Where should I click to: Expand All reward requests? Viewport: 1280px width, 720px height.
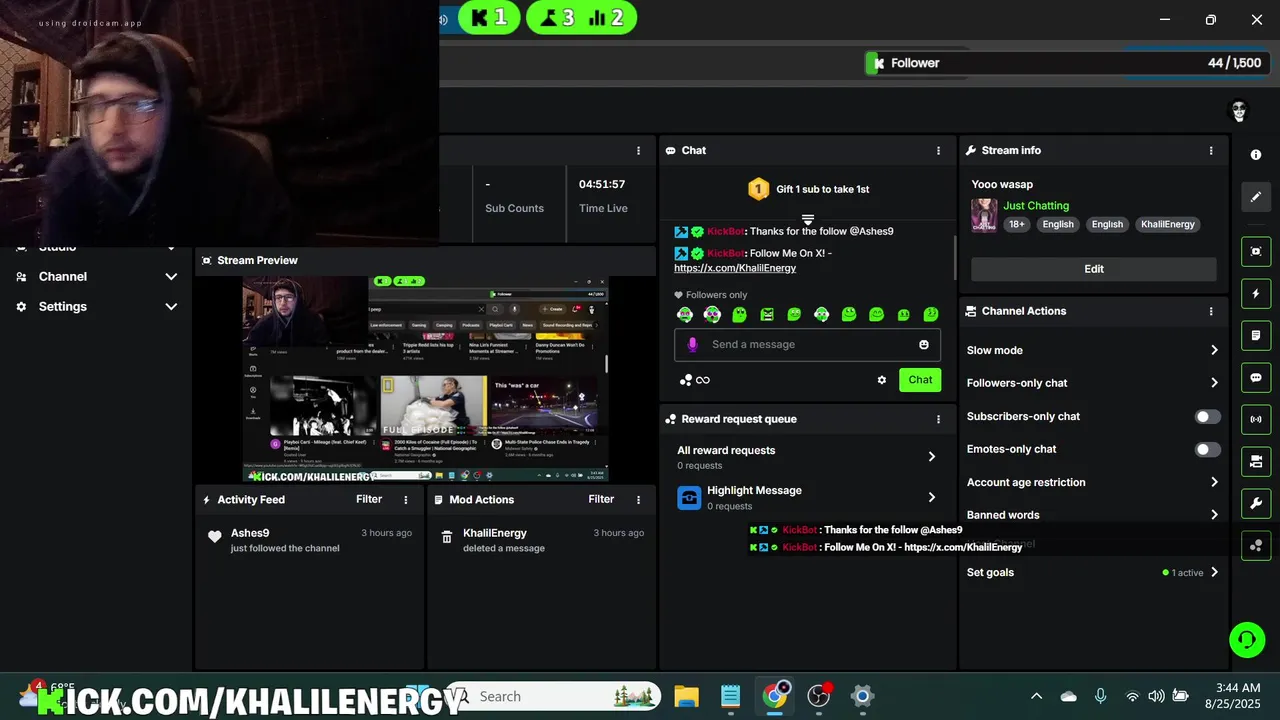click(x=807, y=457)
